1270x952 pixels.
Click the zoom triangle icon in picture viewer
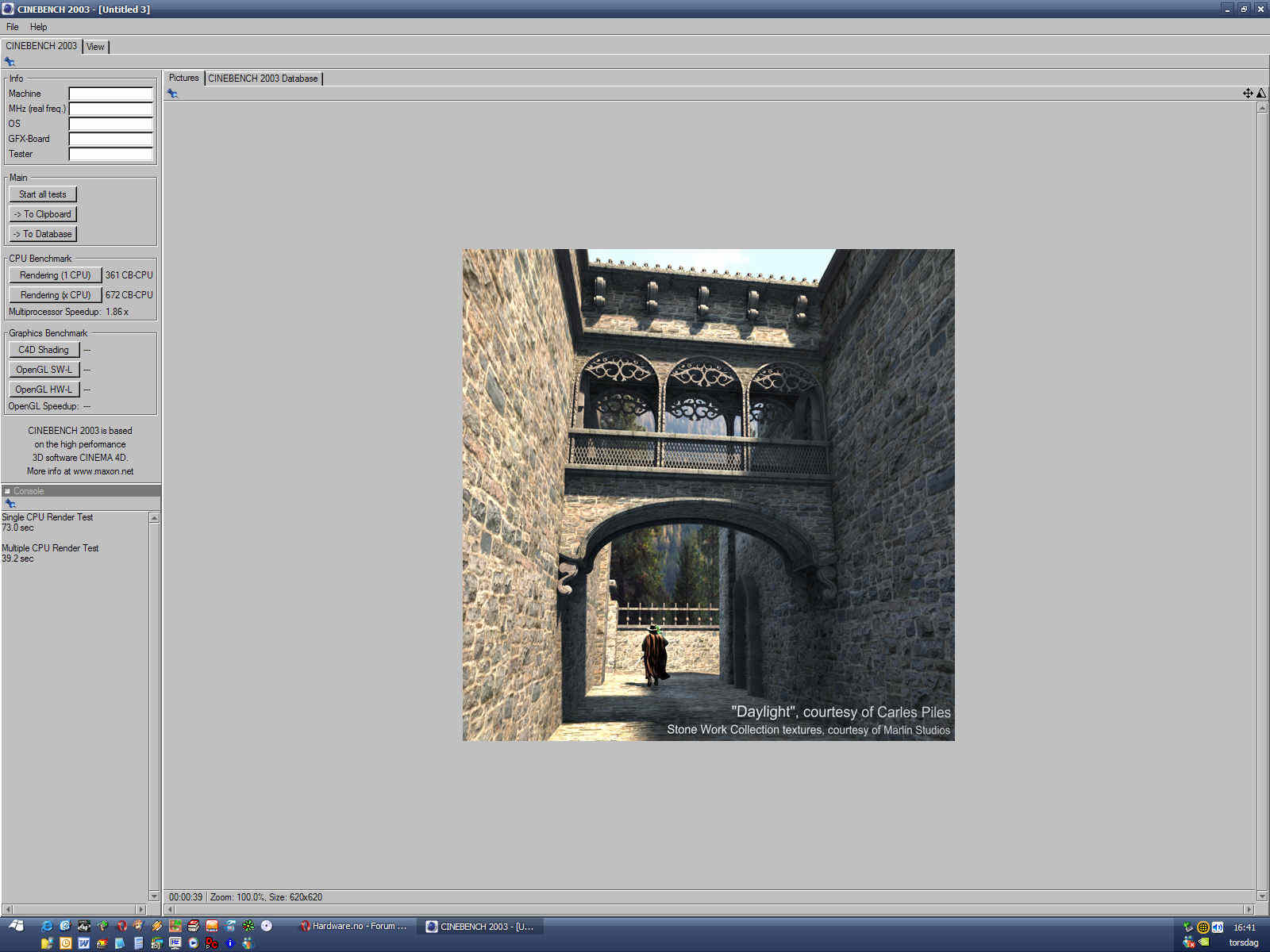(1261, 93)
